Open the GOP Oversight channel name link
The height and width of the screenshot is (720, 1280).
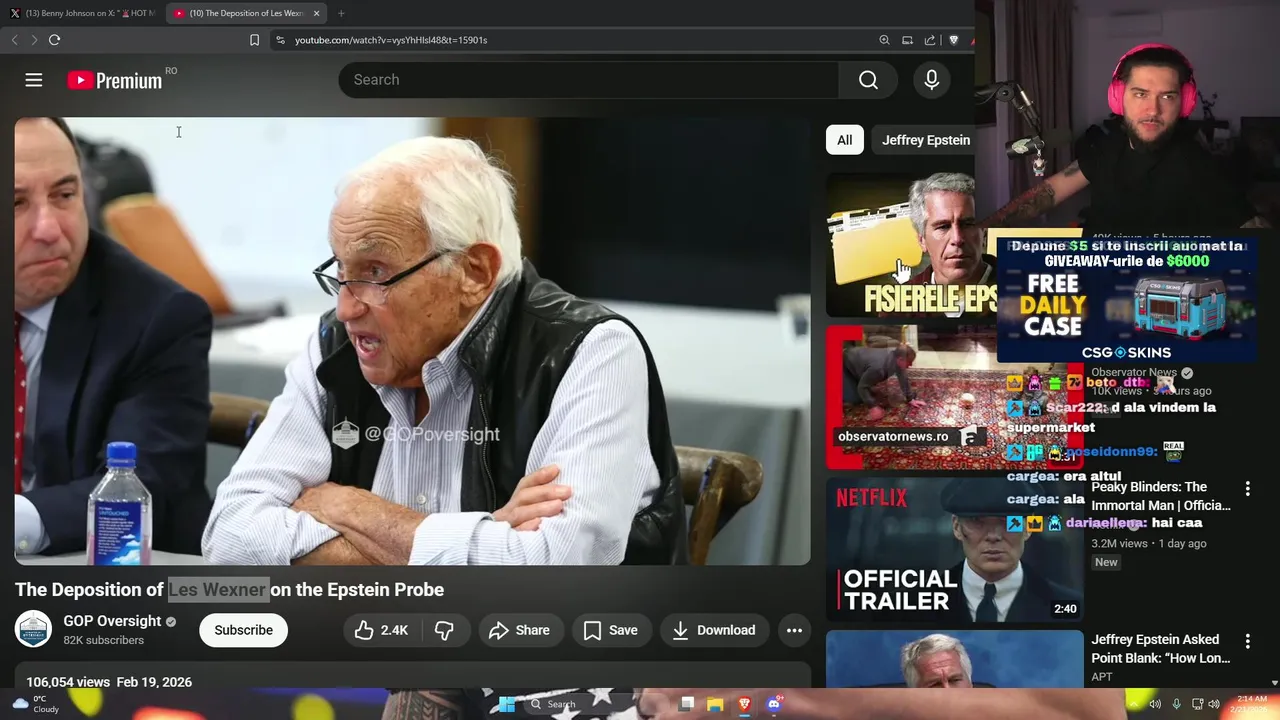(x=112, y=621)
